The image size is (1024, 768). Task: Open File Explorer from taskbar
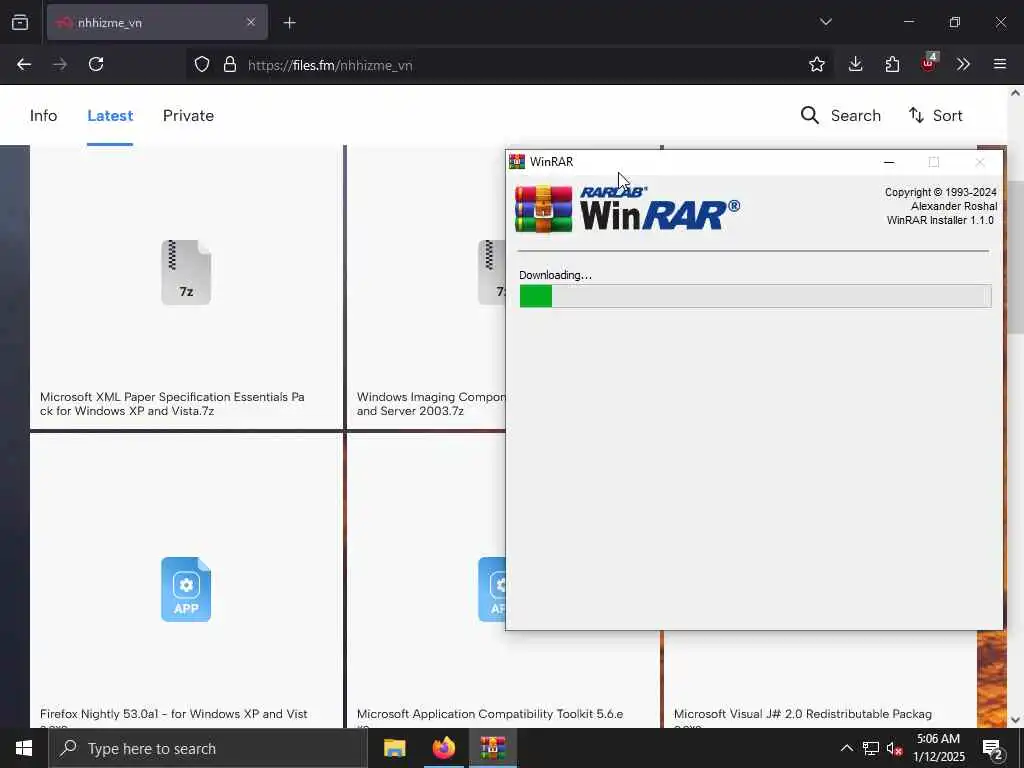[394, 748]
